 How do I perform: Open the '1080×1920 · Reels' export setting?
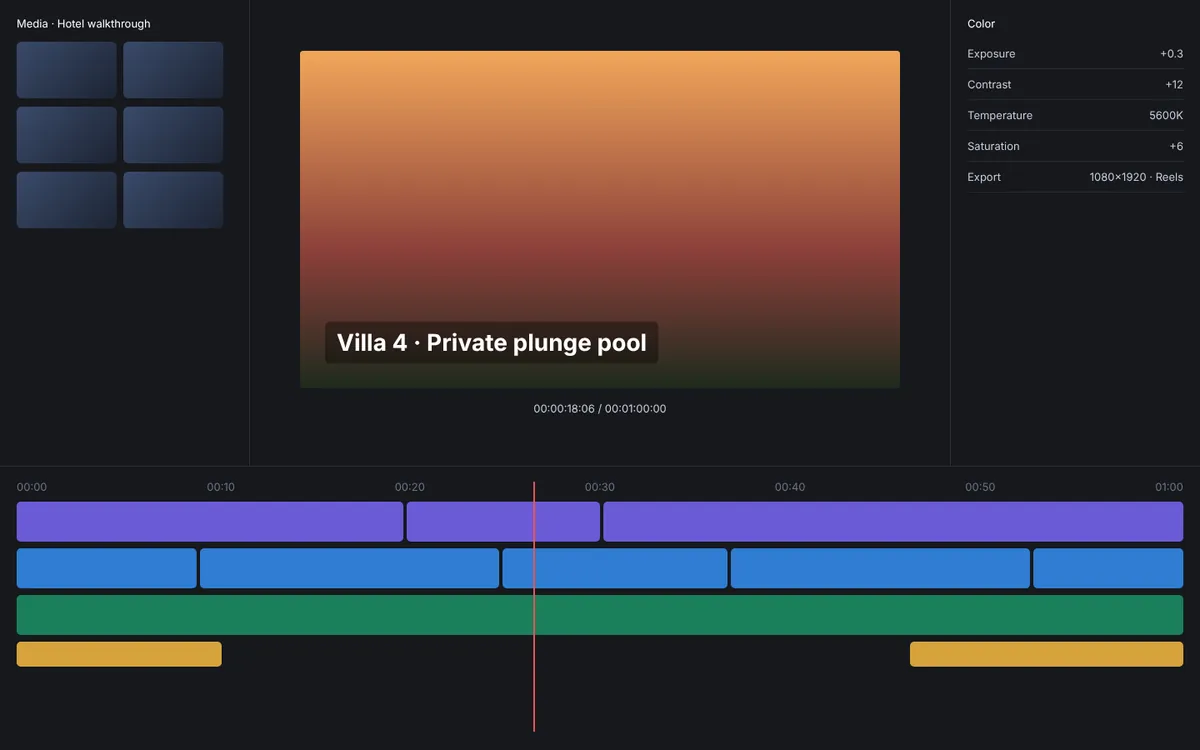1136,177
